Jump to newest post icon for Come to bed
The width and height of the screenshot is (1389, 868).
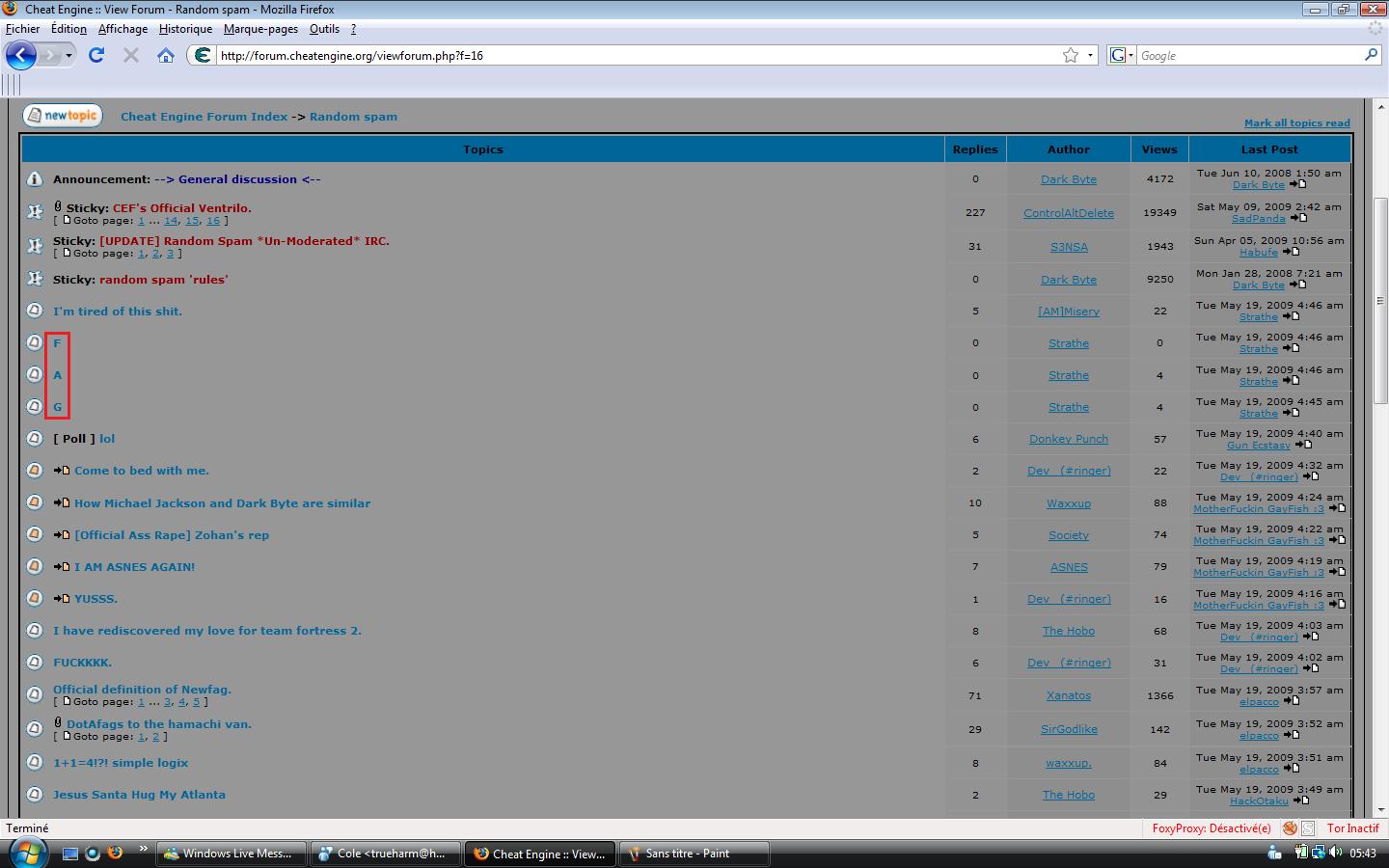62,471
